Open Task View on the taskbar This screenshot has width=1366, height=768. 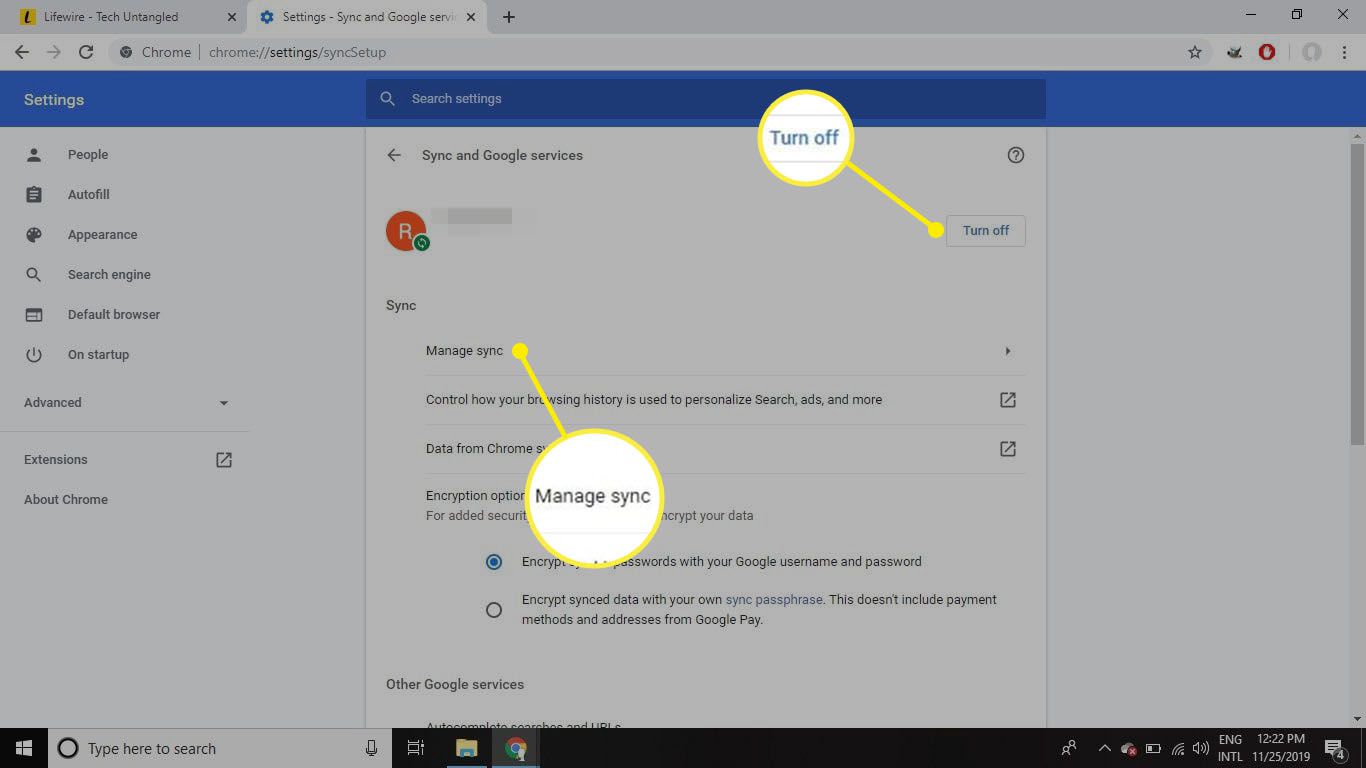tap(416, 748)
